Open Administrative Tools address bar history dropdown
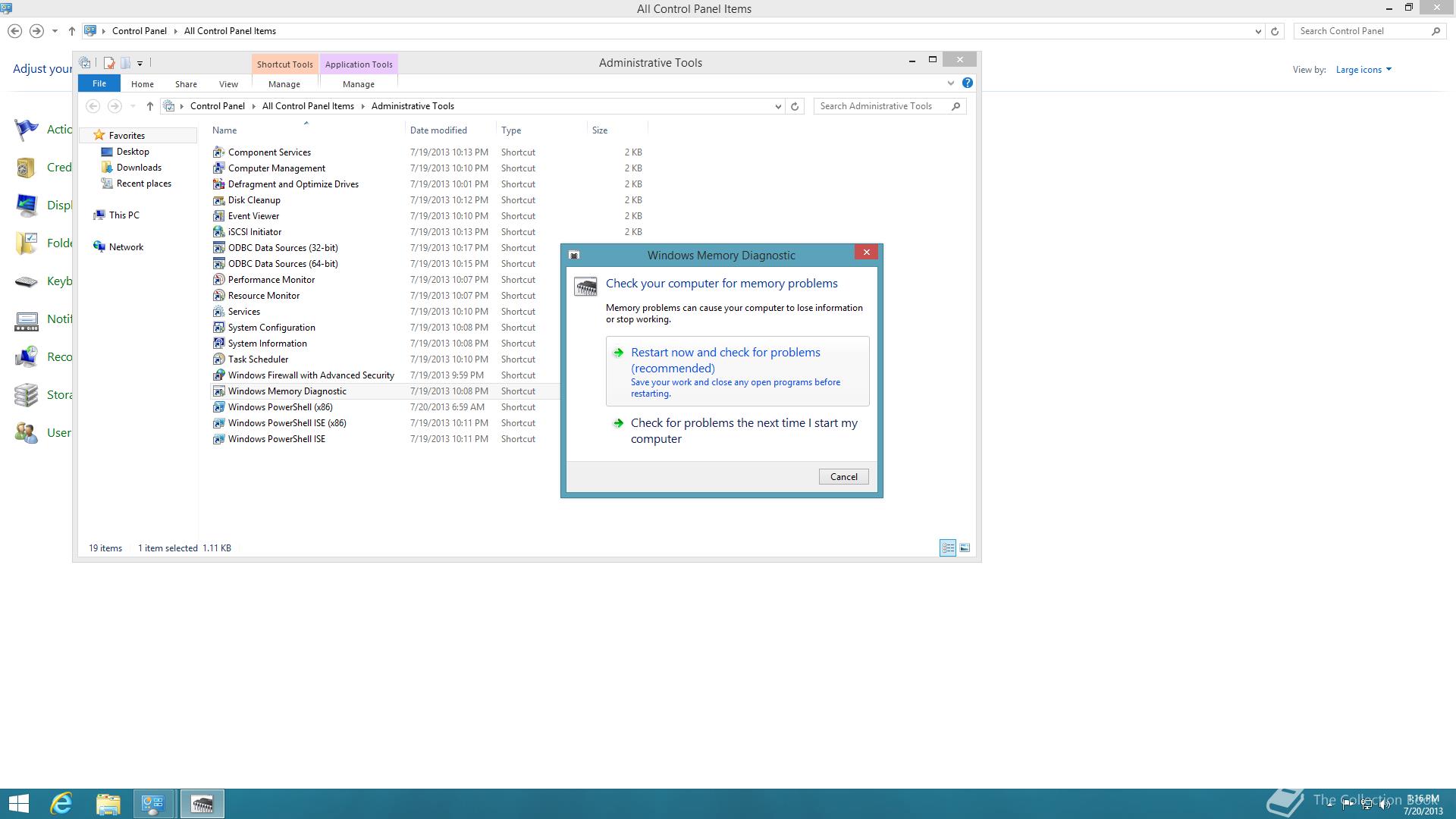This screenshot has height=819, width=1456. click(778, 106)
